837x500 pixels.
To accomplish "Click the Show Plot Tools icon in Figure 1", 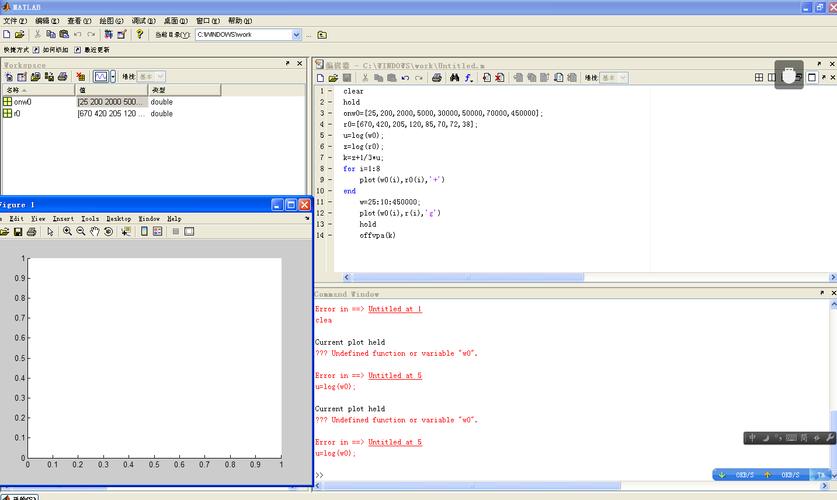I will pos(189,231).
